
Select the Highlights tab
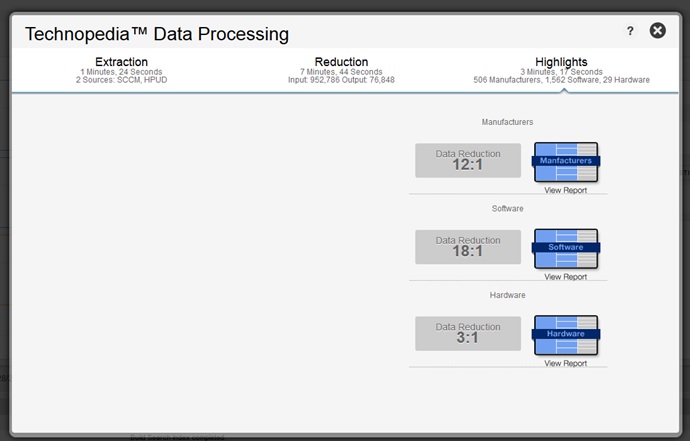point(561,62)
